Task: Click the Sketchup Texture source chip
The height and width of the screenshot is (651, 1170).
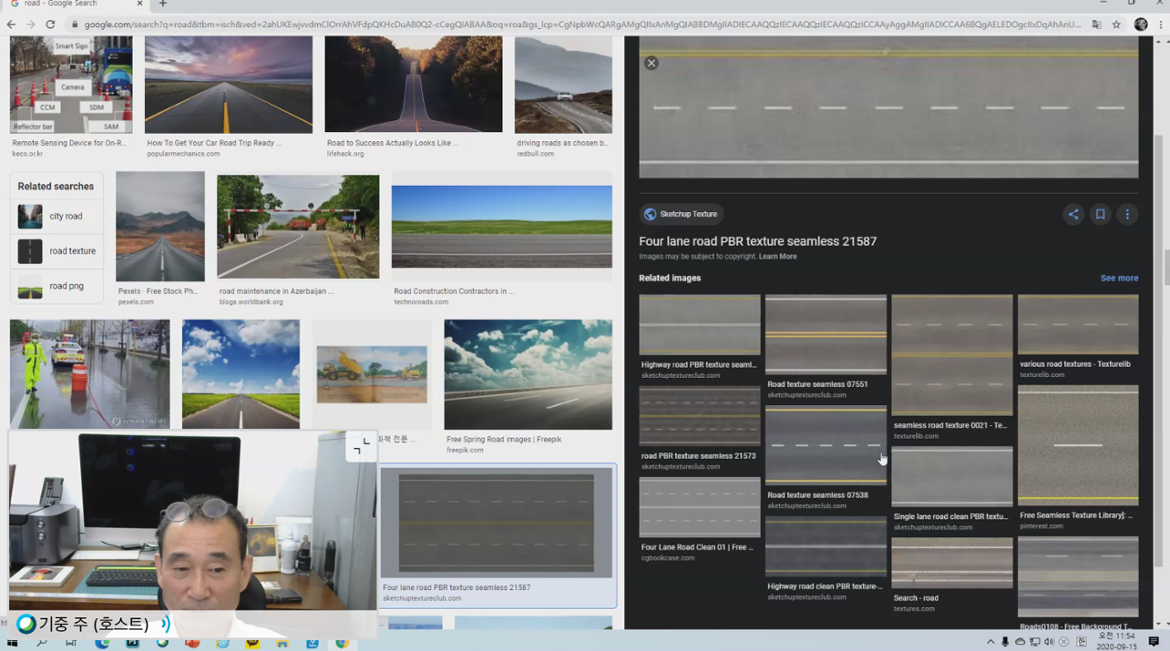Action: click(681, 214)
